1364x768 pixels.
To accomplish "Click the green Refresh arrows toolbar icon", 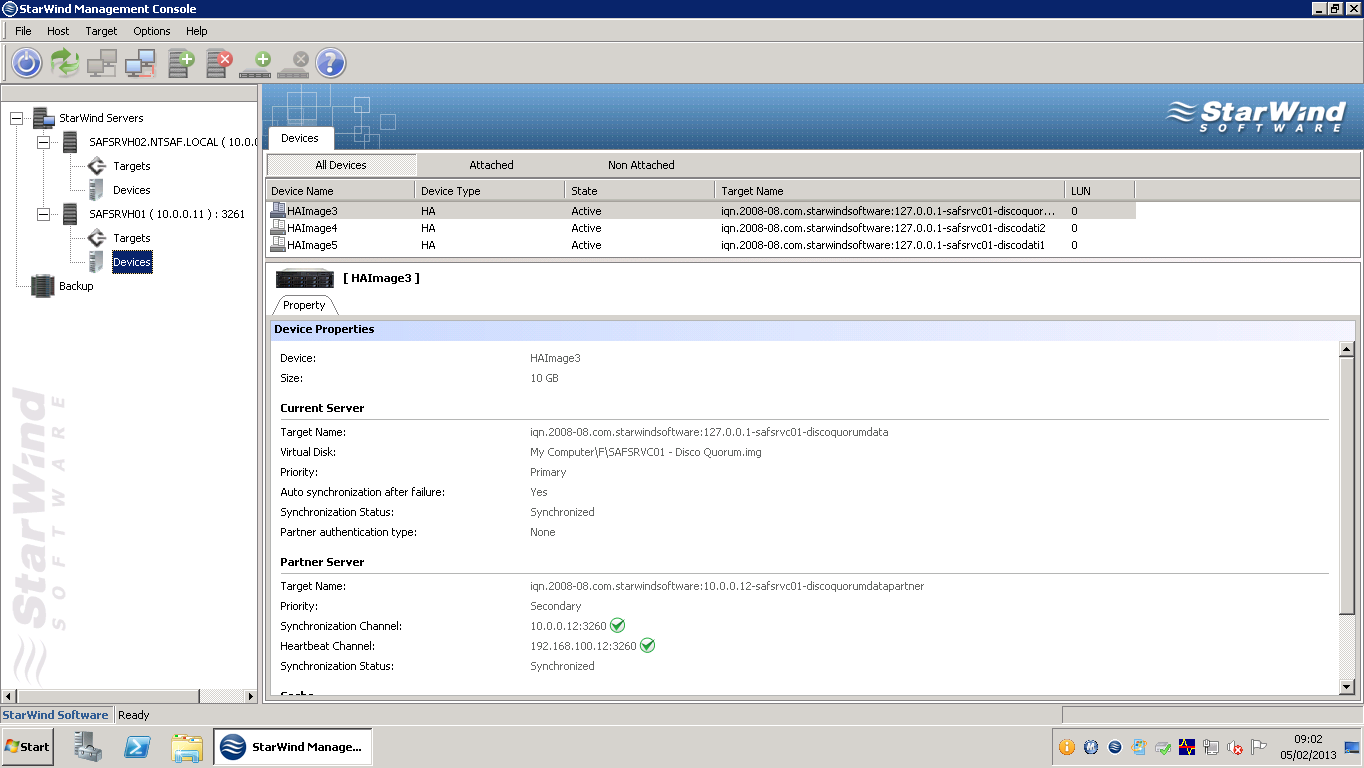I will [x=65, y=63].
